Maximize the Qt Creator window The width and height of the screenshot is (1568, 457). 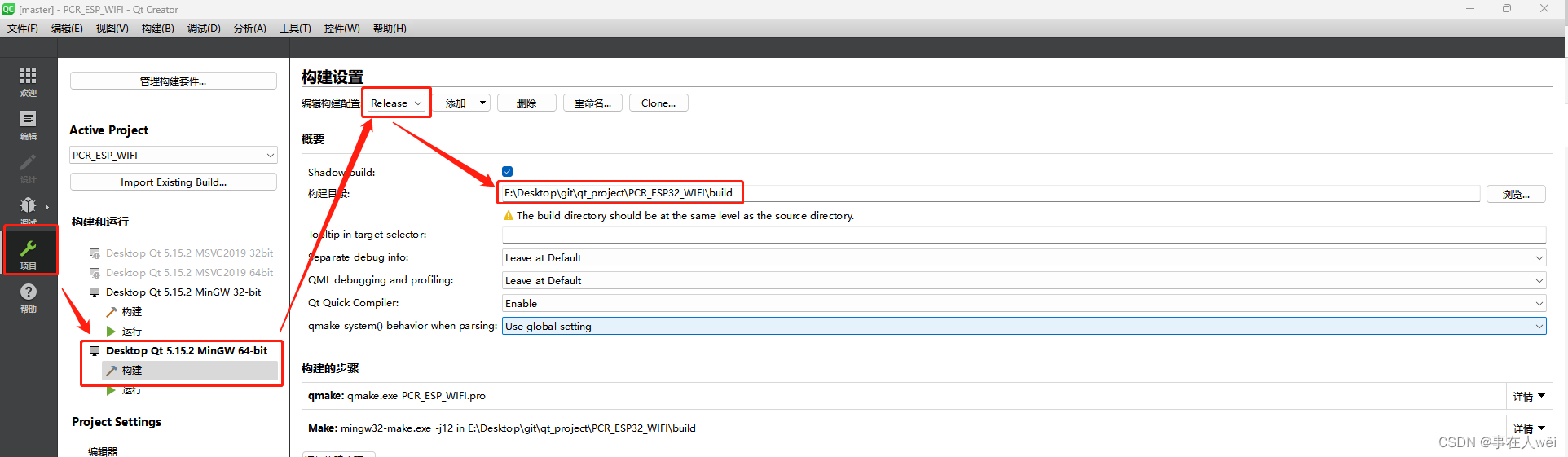pos(1507,9)
